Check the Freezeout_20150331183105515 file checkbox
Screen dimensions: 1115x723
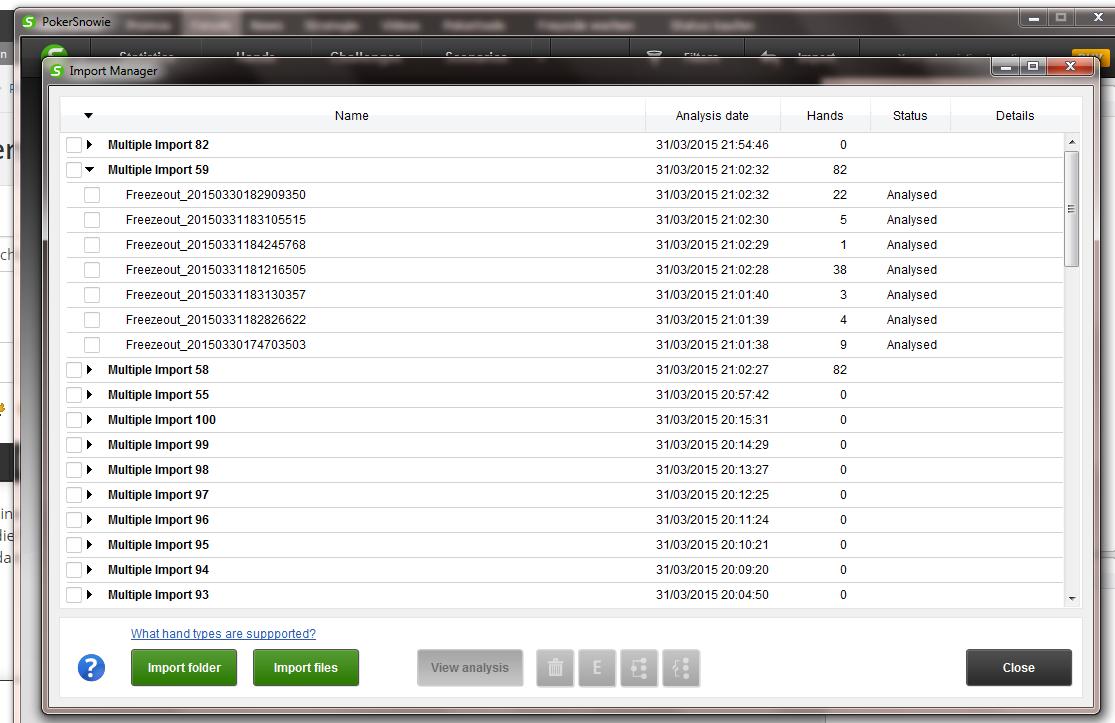click(92, 220)
